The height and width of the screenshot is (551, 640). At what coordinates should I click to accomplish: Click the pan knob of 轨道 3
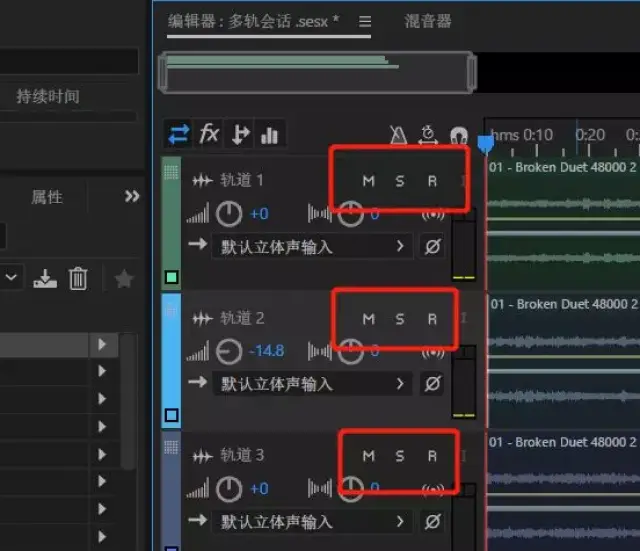pyautogui.click(x=351, y=489)
